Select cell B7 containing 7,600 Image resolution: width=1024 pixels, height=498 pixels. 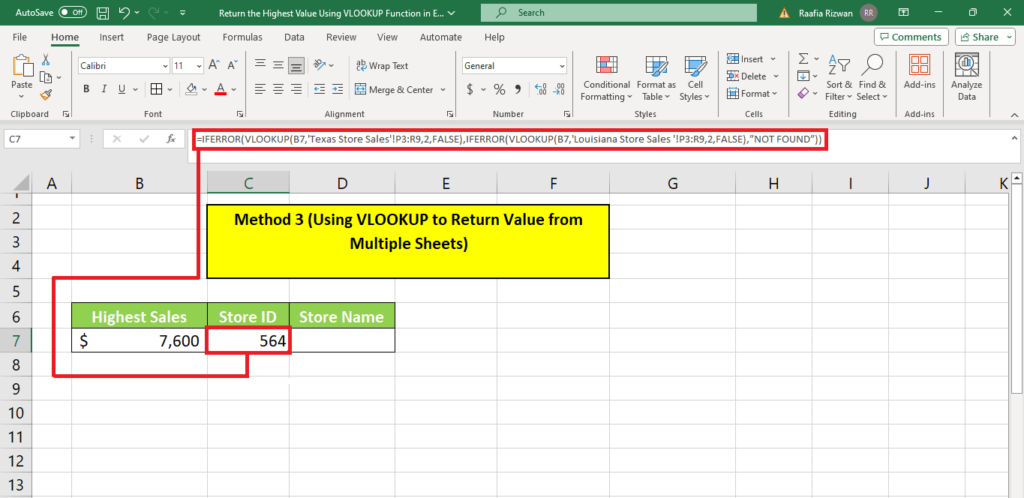[x=139, y=341]
